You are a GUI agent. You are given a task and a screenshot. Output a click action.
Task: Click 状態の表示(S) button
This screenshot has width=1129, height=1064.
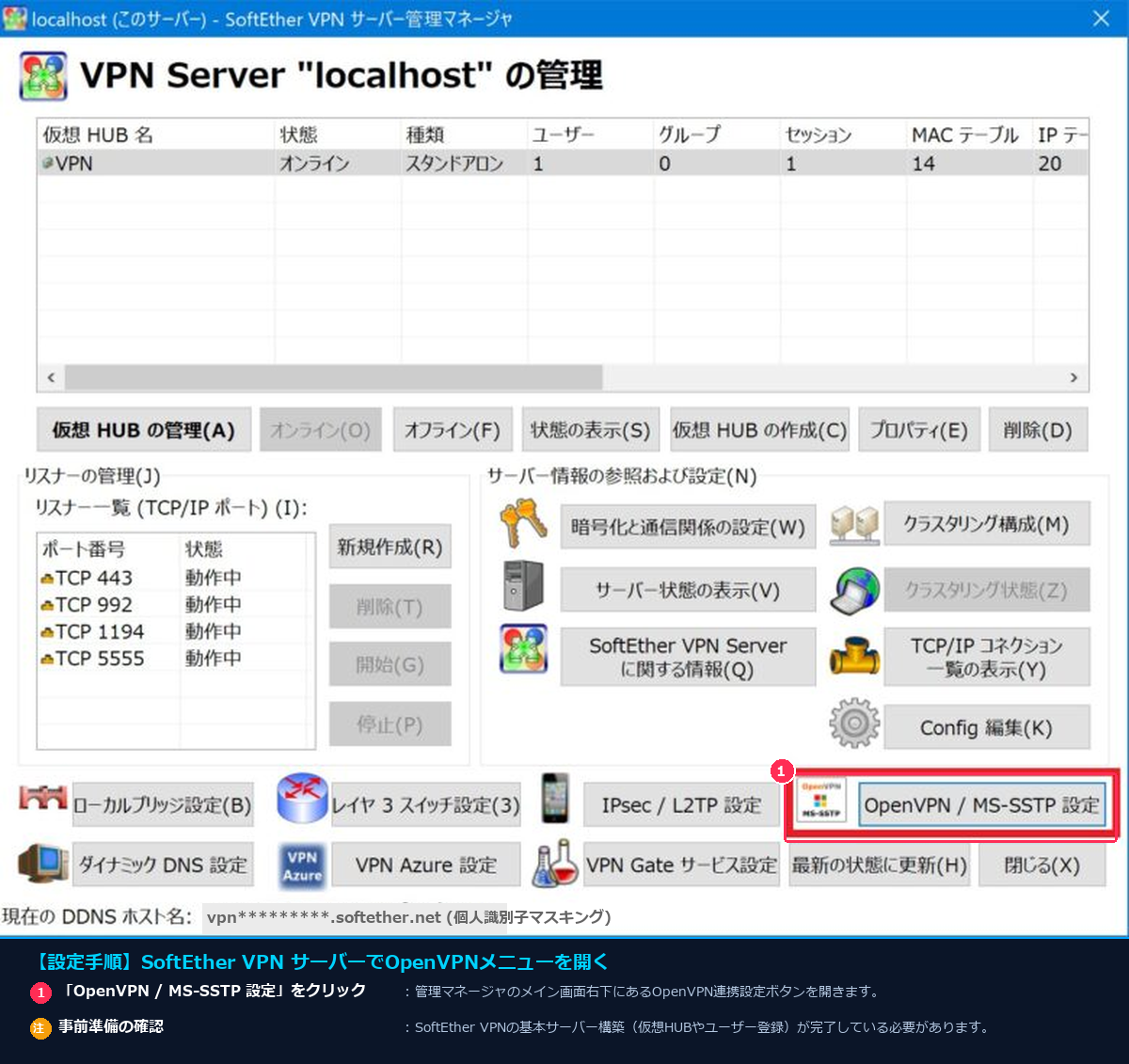(x=590, y=430)
